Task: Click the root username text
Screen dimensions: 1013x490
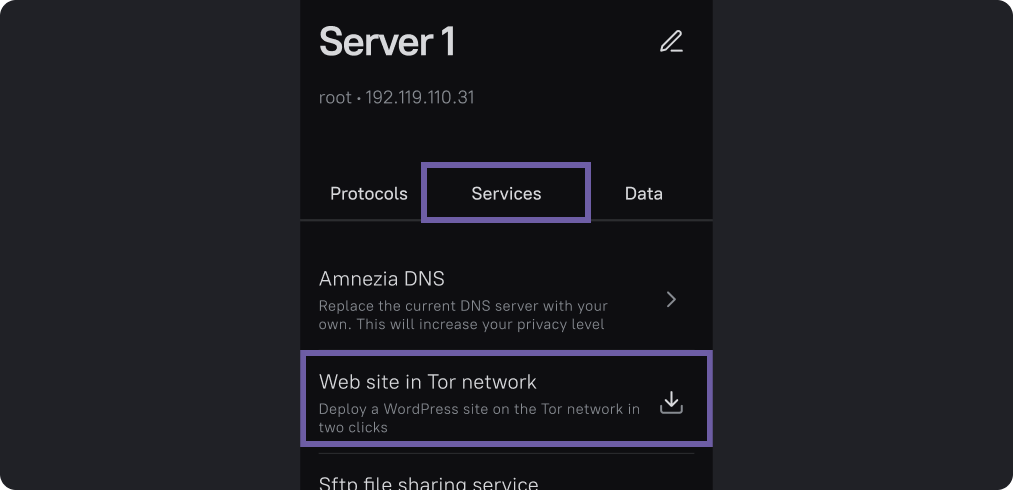Action: tap(334, 98)
